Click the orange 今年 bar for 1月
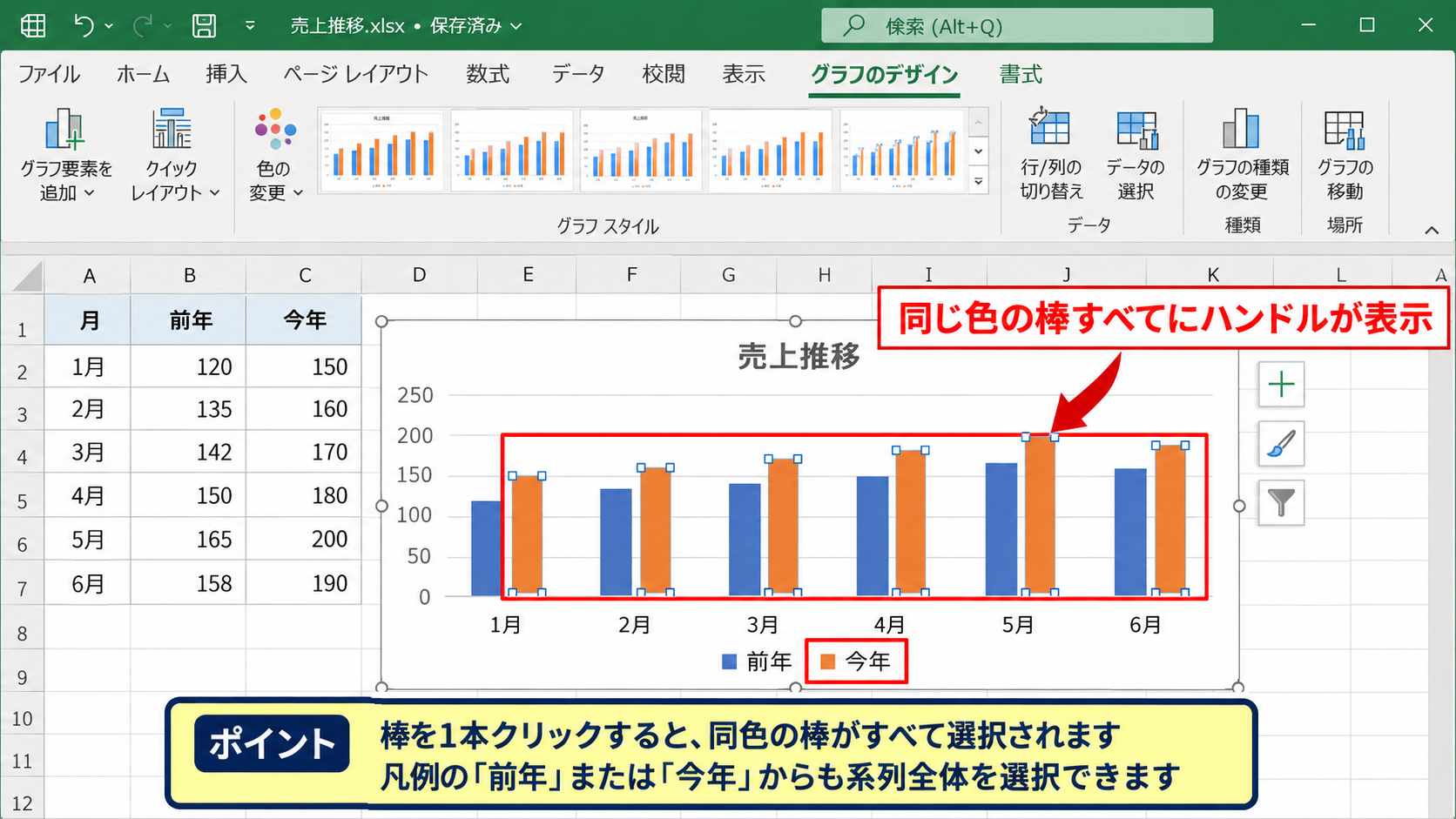This screenshot has width=1456, height=819. point(527,534)
